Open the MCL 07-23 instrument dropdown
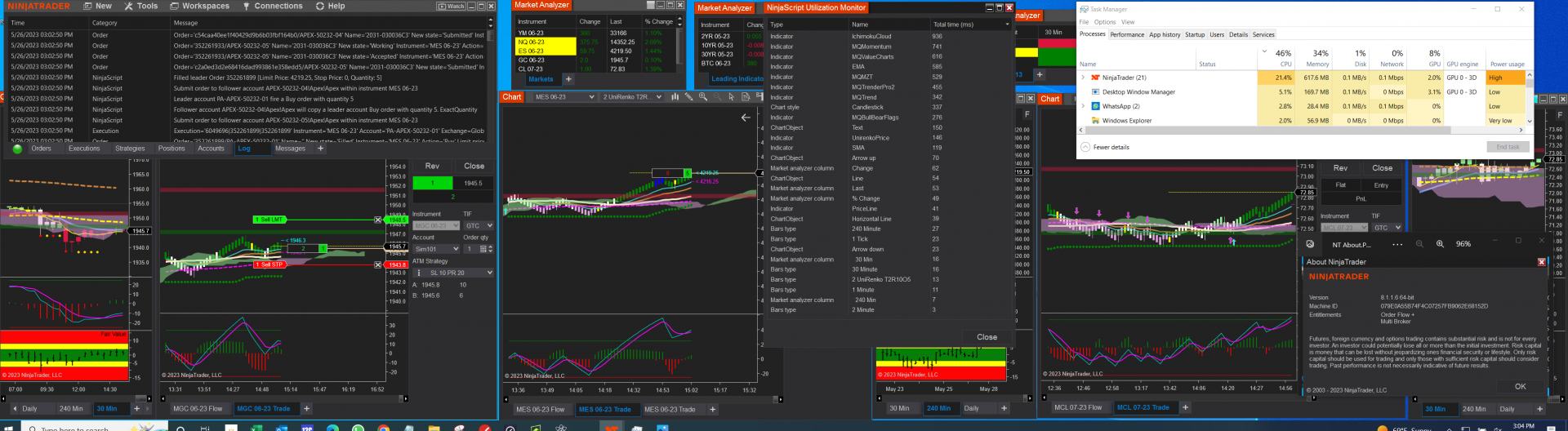 tap(1344, 228)
